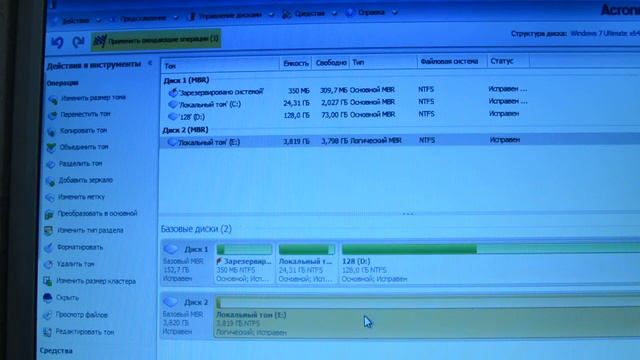Image resolution: width=640 pixels, height=360 pixels.
Task: Expand the Средства section in sidebar
Action: 56,351
